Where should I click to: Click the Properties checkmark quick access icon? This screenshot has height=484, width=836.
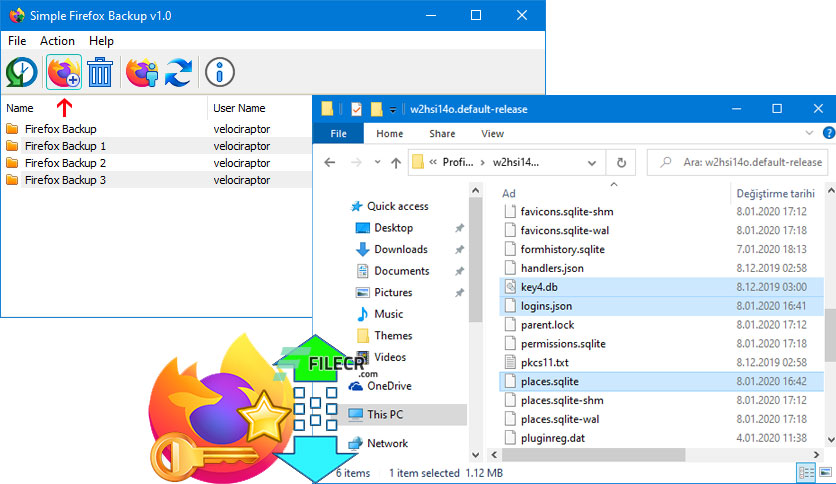pos(356,109)
